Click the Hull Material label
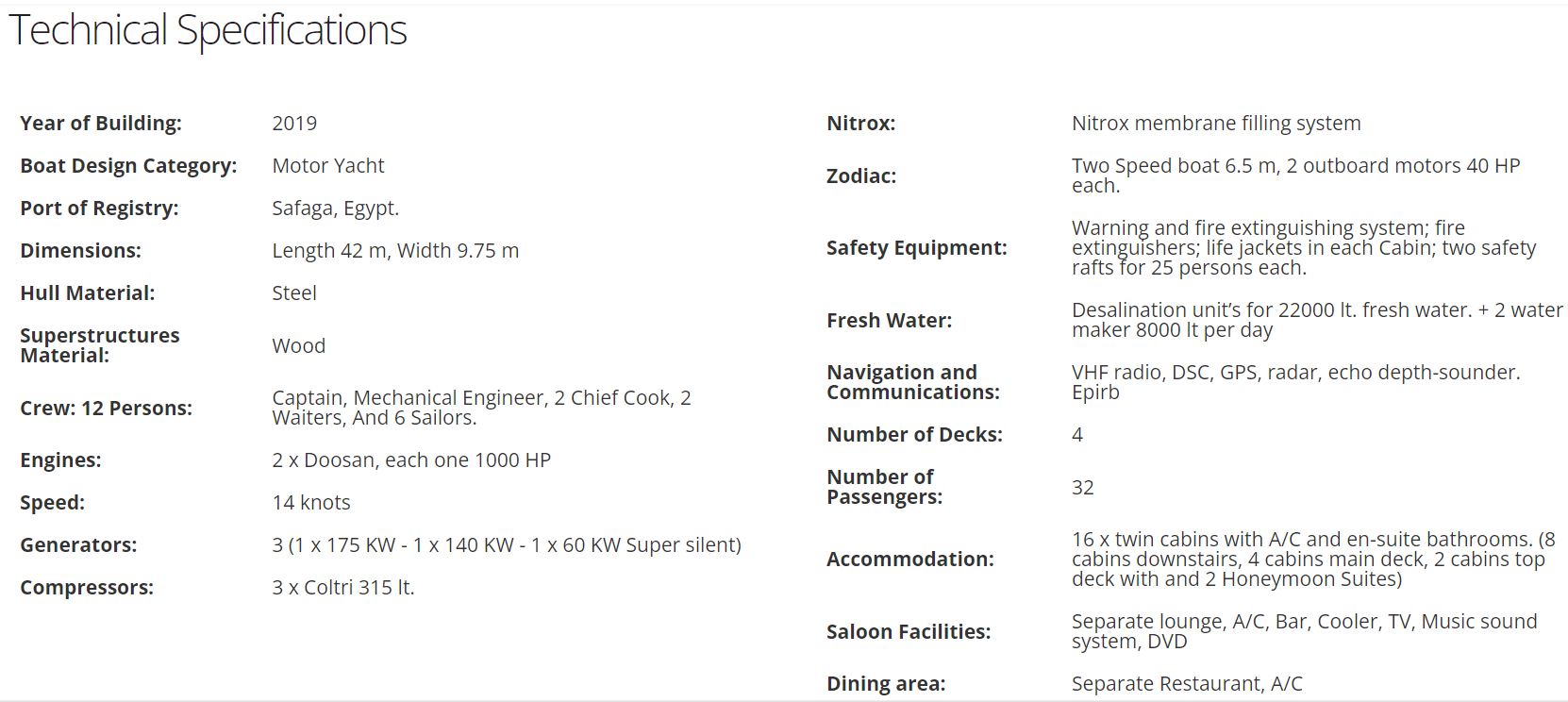 (88, 293)
